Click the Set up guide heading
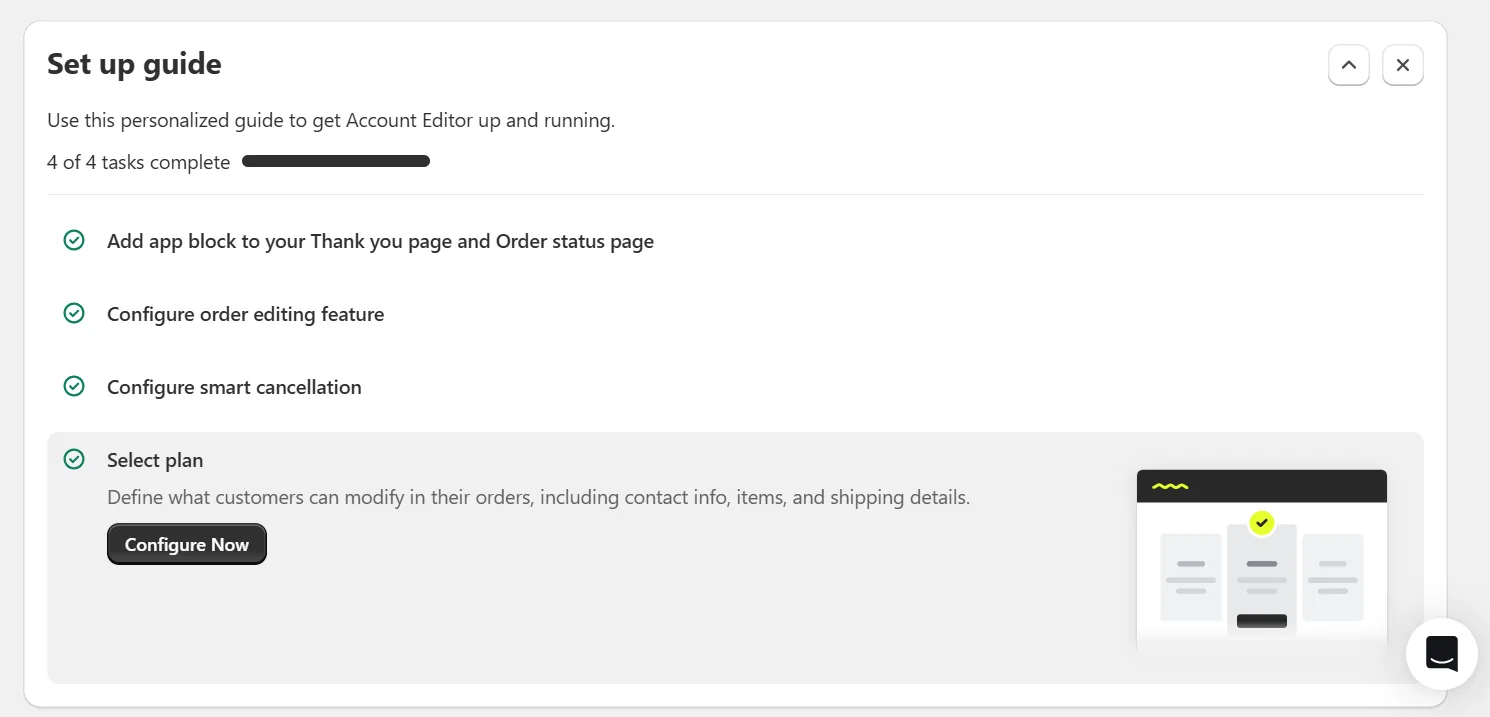Image resolution: width=1490 pixels, height=717 pixels. 134,64
